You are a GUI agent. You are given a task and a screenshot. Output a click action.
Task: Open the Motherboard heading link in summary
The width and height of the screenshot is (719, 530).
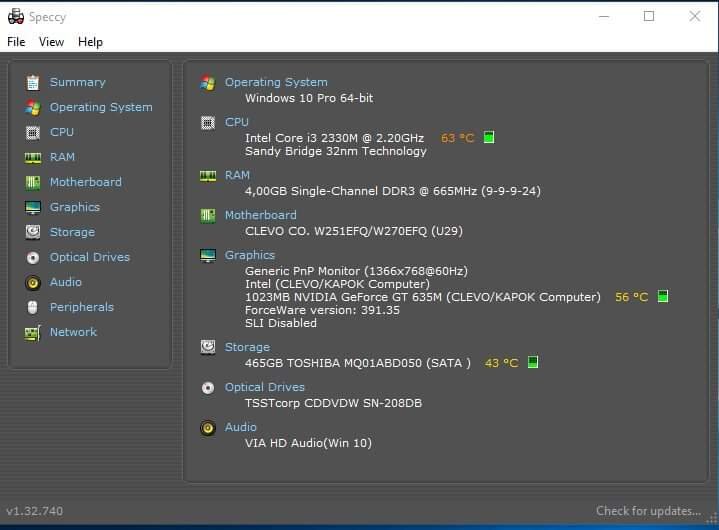pyautogui.click(x=260, y=215)
